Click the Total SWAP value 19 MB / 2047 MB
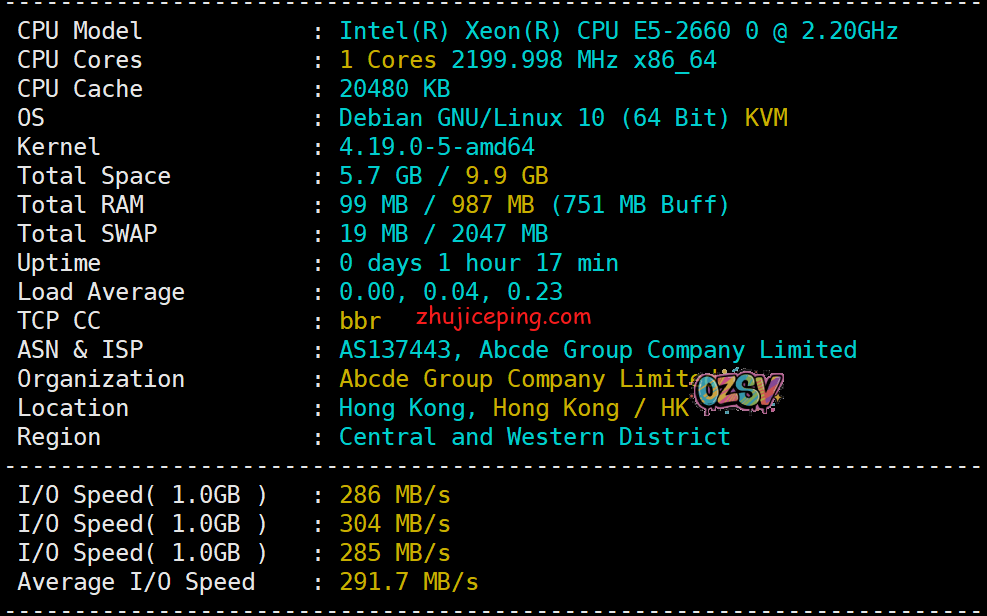The width and height of the screenshot is (987, 616). pyautogui.click(x=444, y=233)
